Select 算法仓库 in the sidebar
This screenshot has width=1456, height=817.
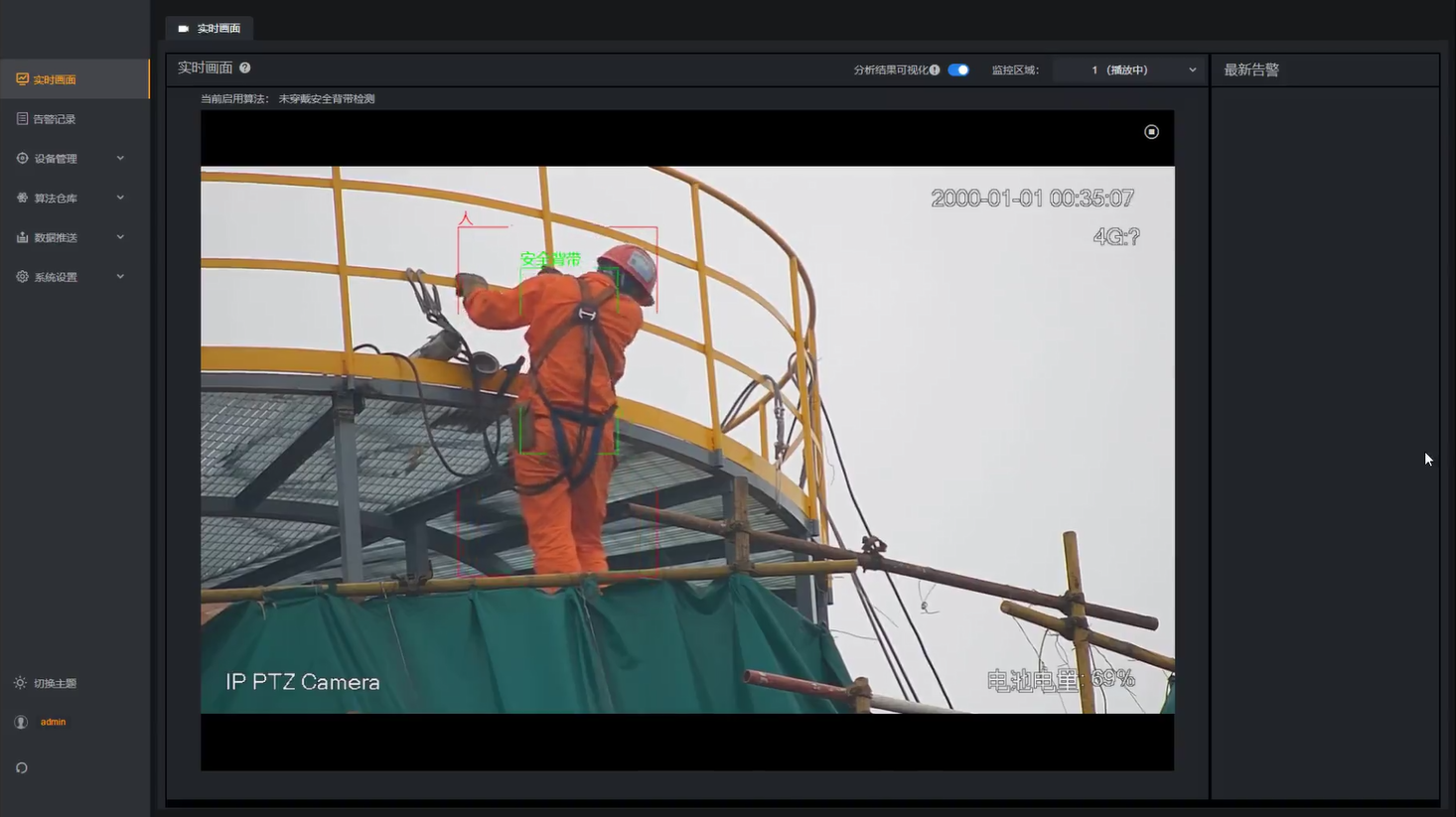[x=74, y=198]
